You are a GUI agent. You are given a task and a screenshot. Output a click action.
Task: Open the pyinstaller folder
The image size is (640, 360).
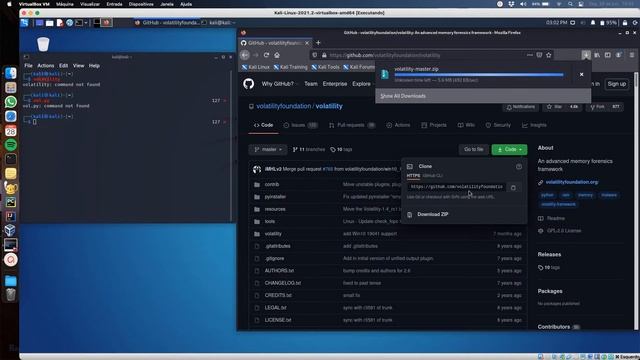coord(275,197)
